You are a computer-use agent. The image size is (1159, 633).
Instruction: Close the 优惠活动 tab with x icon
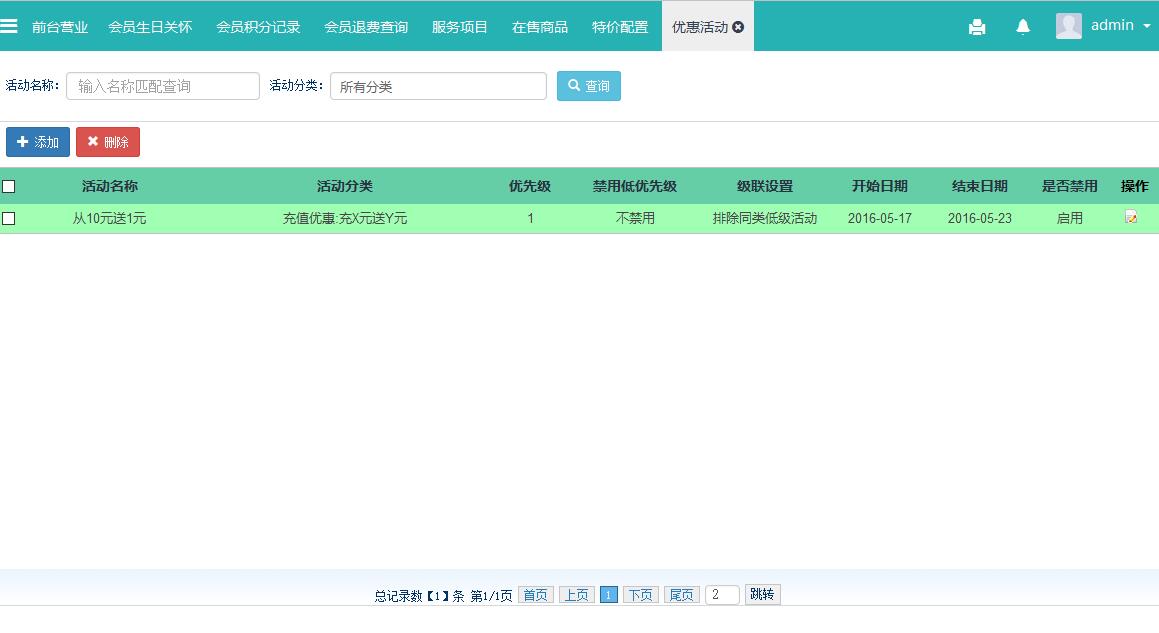738,27
